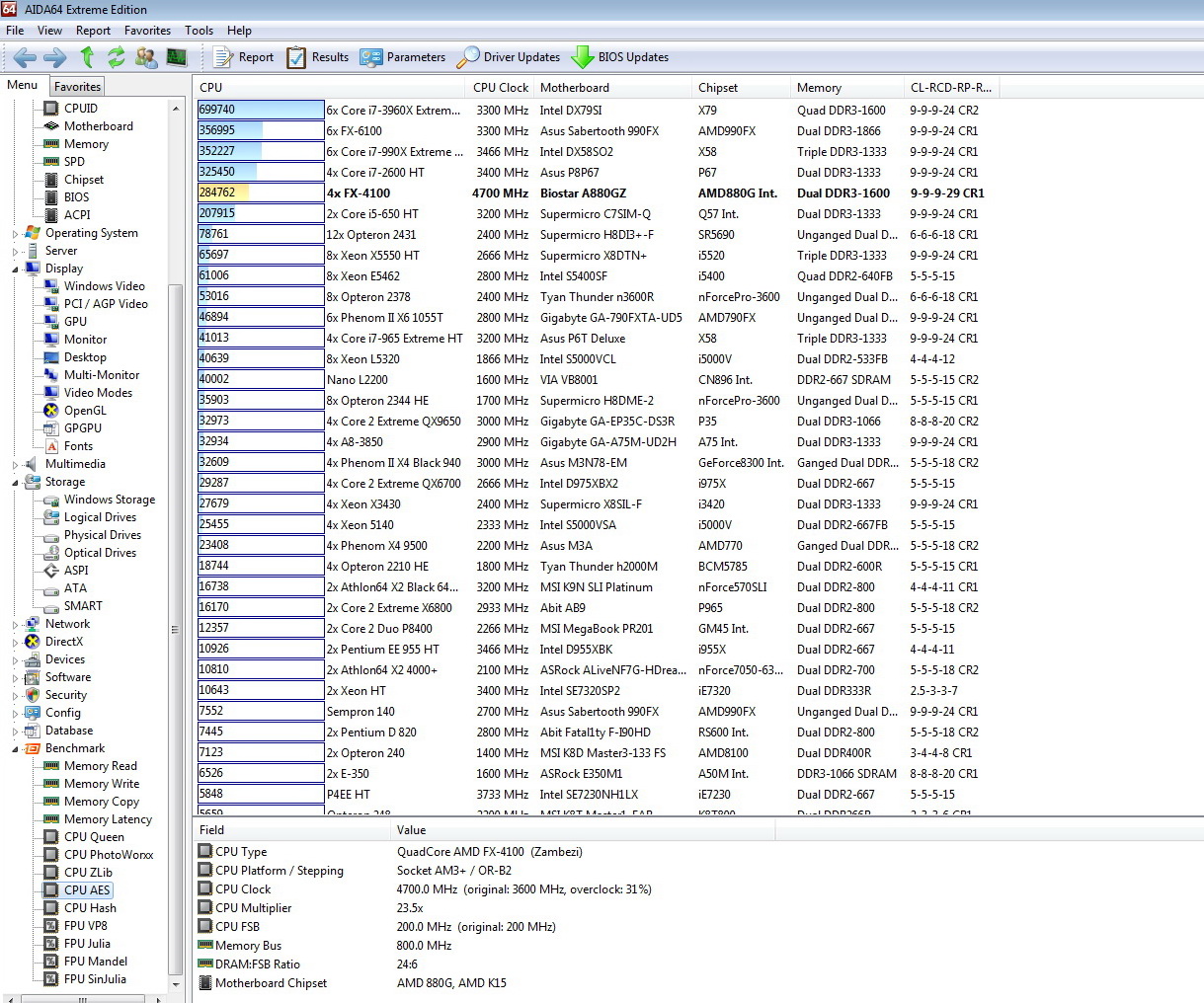The width and height of the screenshot is (1204, 1003).
Task: Expand the Operating System node
Action: point(16,234)
